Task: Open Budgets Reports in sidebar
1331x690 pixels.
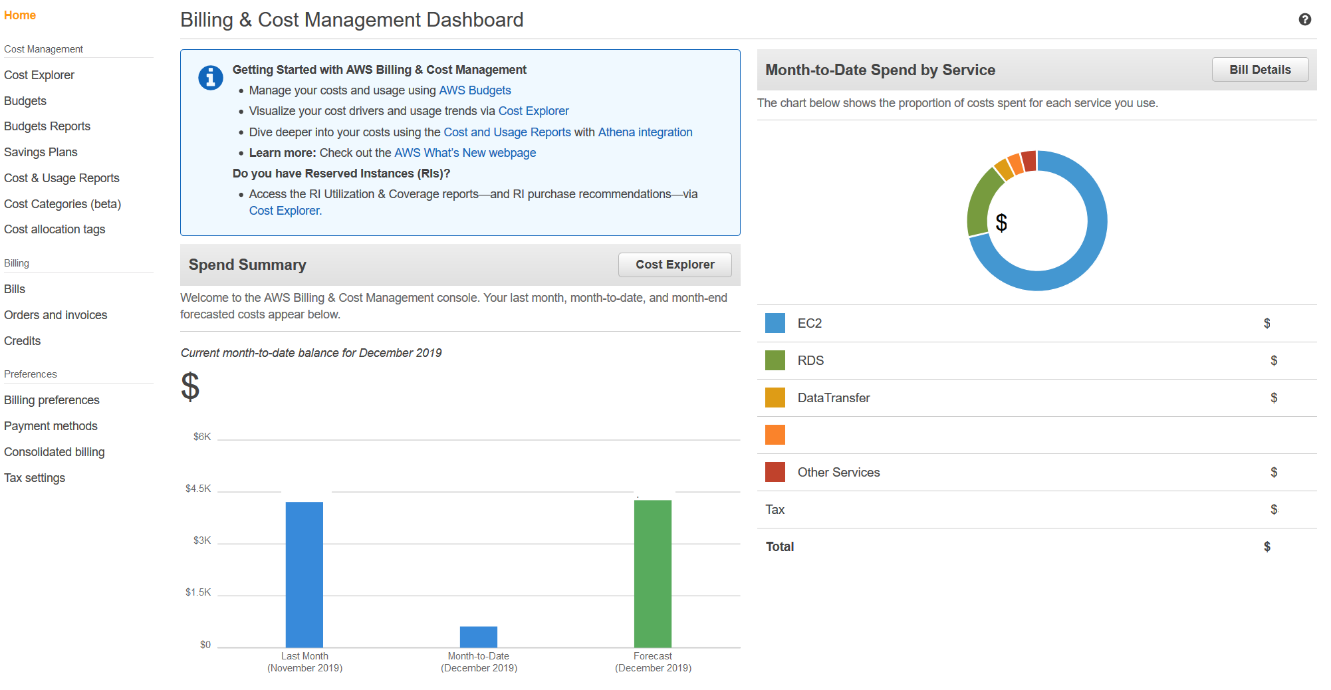Action: tap(47, 126)
